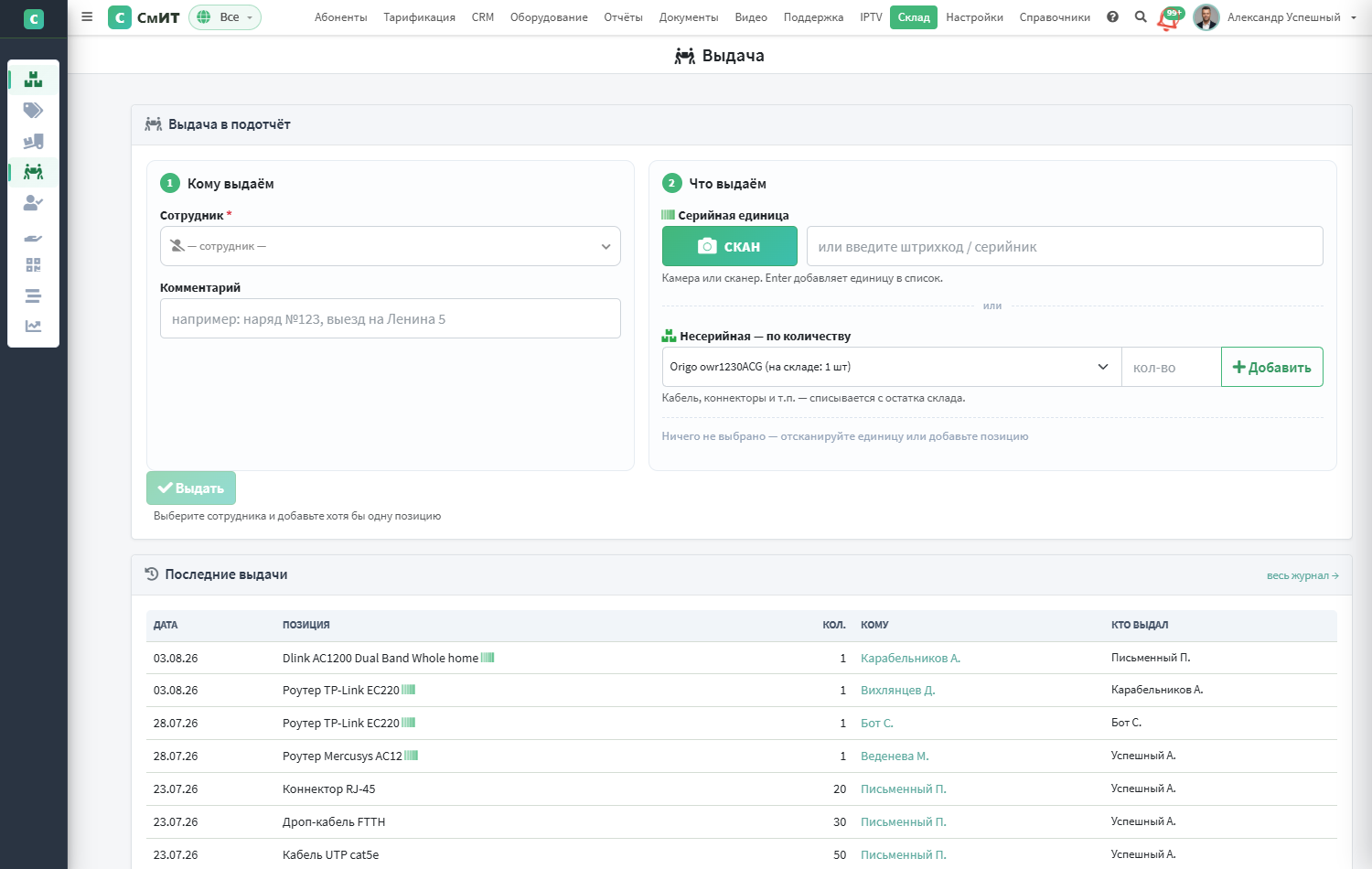
Task: Expand the Сотрудник employee dropdown
Action: tap(391, 246)
